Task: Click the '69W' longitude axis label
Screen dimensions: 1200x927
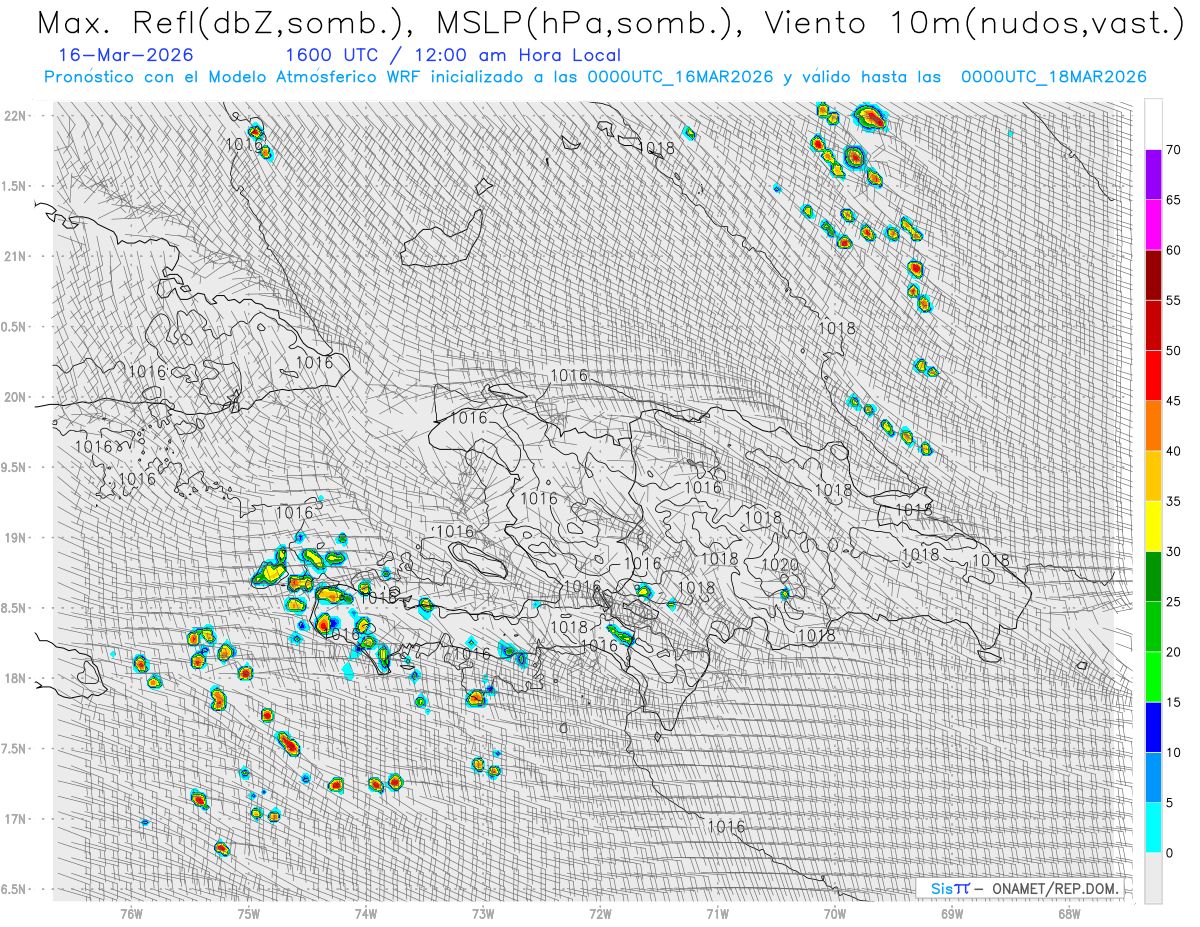Action: coord(951,913)
